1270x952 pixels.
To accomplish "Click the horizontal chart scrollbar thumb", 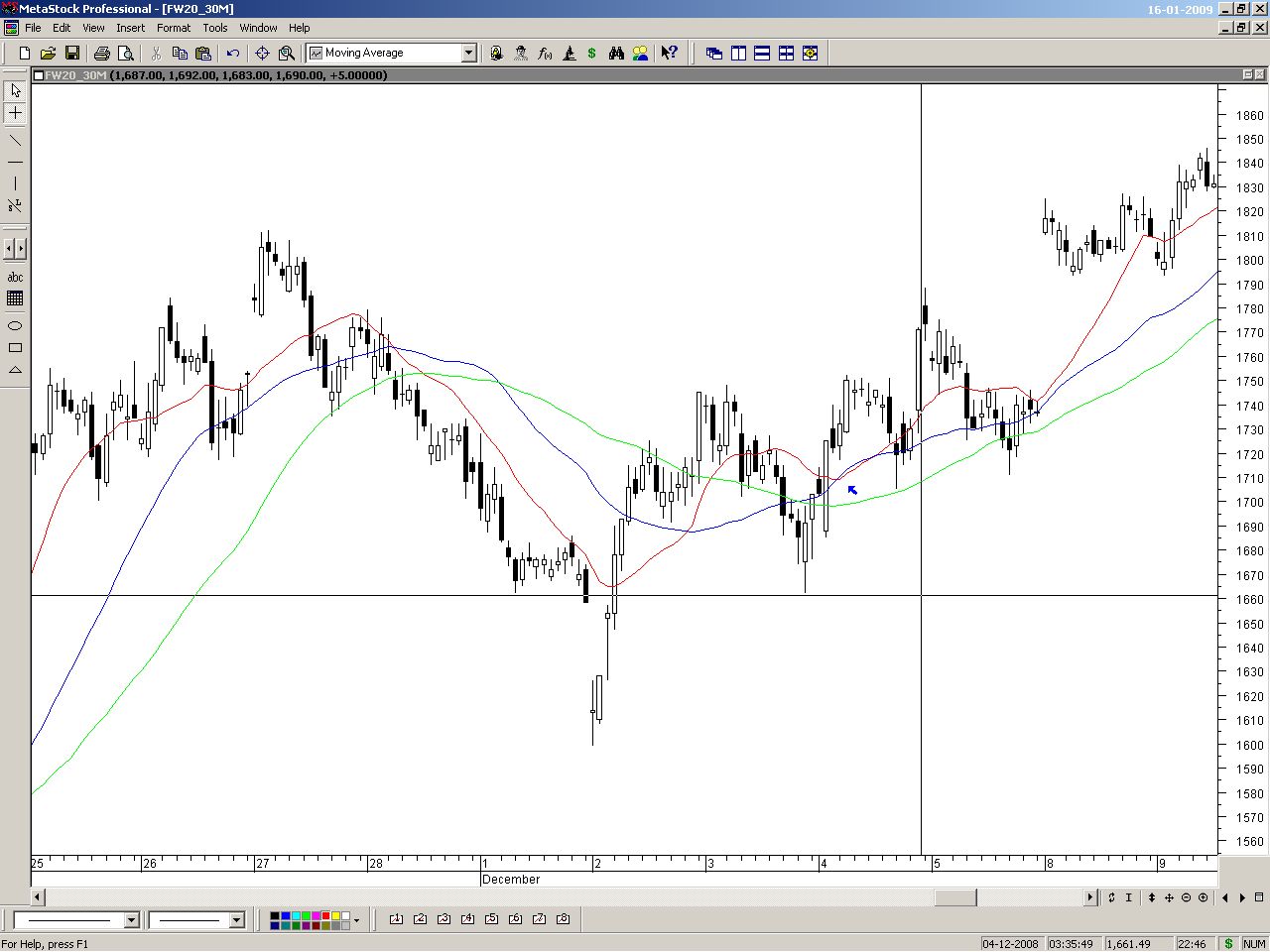I will pos(955,897).
